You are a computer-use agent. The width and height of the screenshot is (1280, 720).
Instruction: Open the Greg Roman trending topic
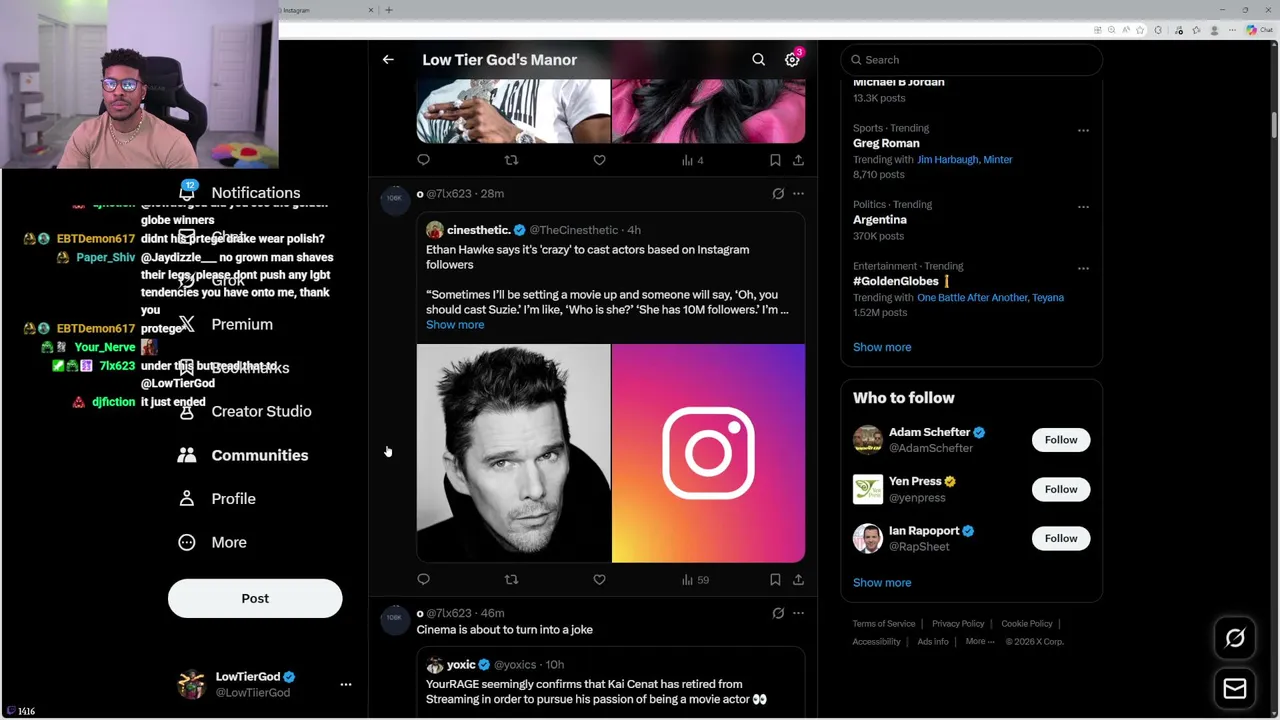pos(886,143)
